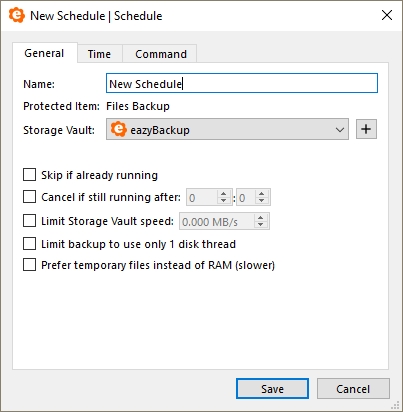Enable Limit backup to 1 disk thread
Screen dimensions: 403x412
click(29, 244)
